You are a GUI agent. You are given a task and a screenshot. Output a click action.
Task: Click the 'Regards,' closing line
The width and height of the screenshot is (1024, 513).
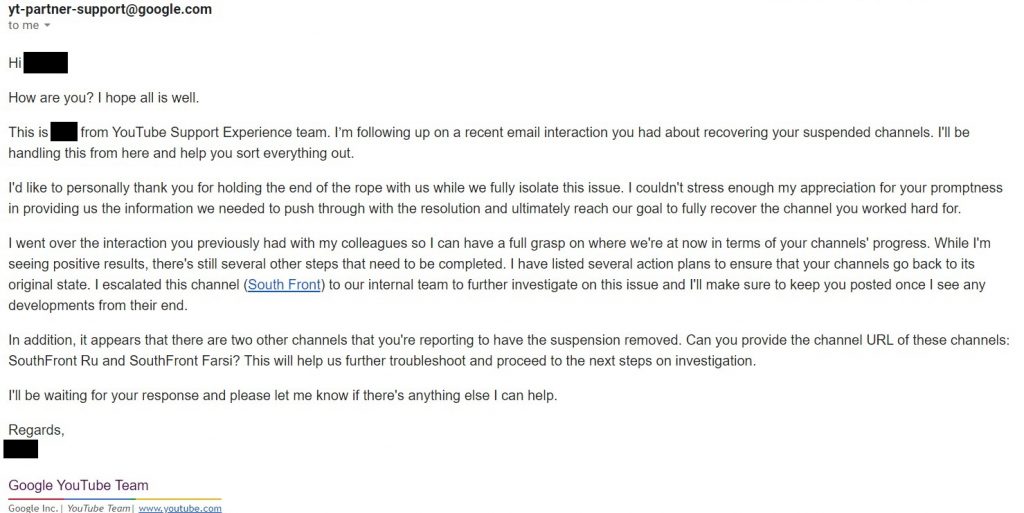click(36, 430)
